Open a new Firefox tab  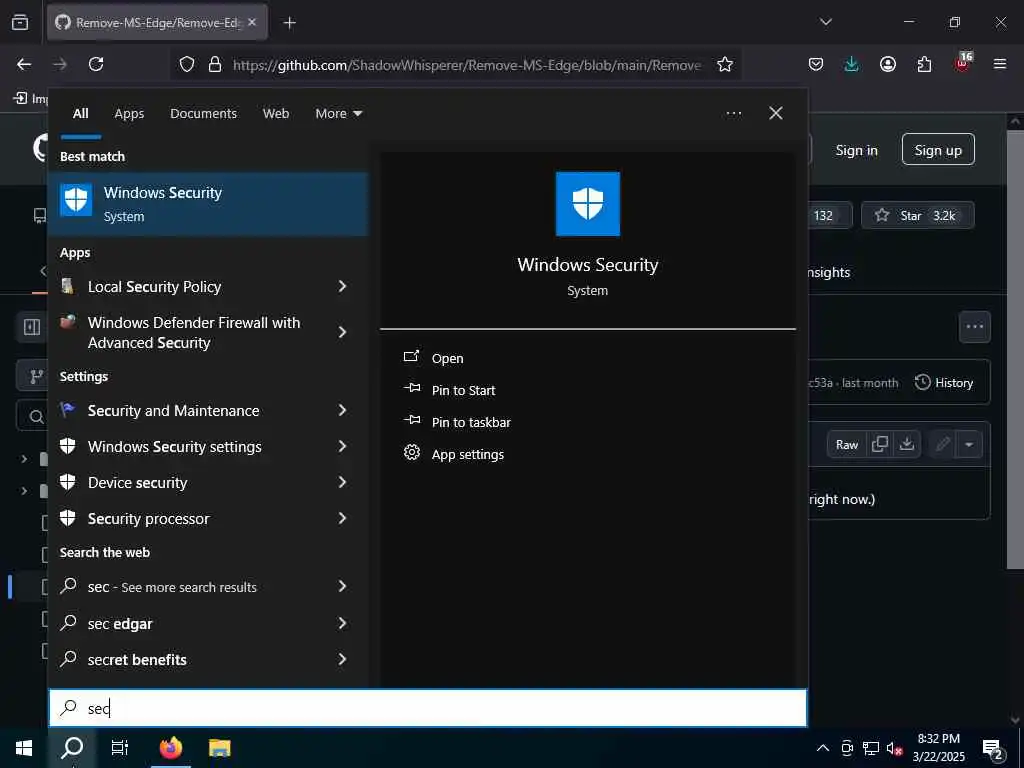tap(290, 23)
